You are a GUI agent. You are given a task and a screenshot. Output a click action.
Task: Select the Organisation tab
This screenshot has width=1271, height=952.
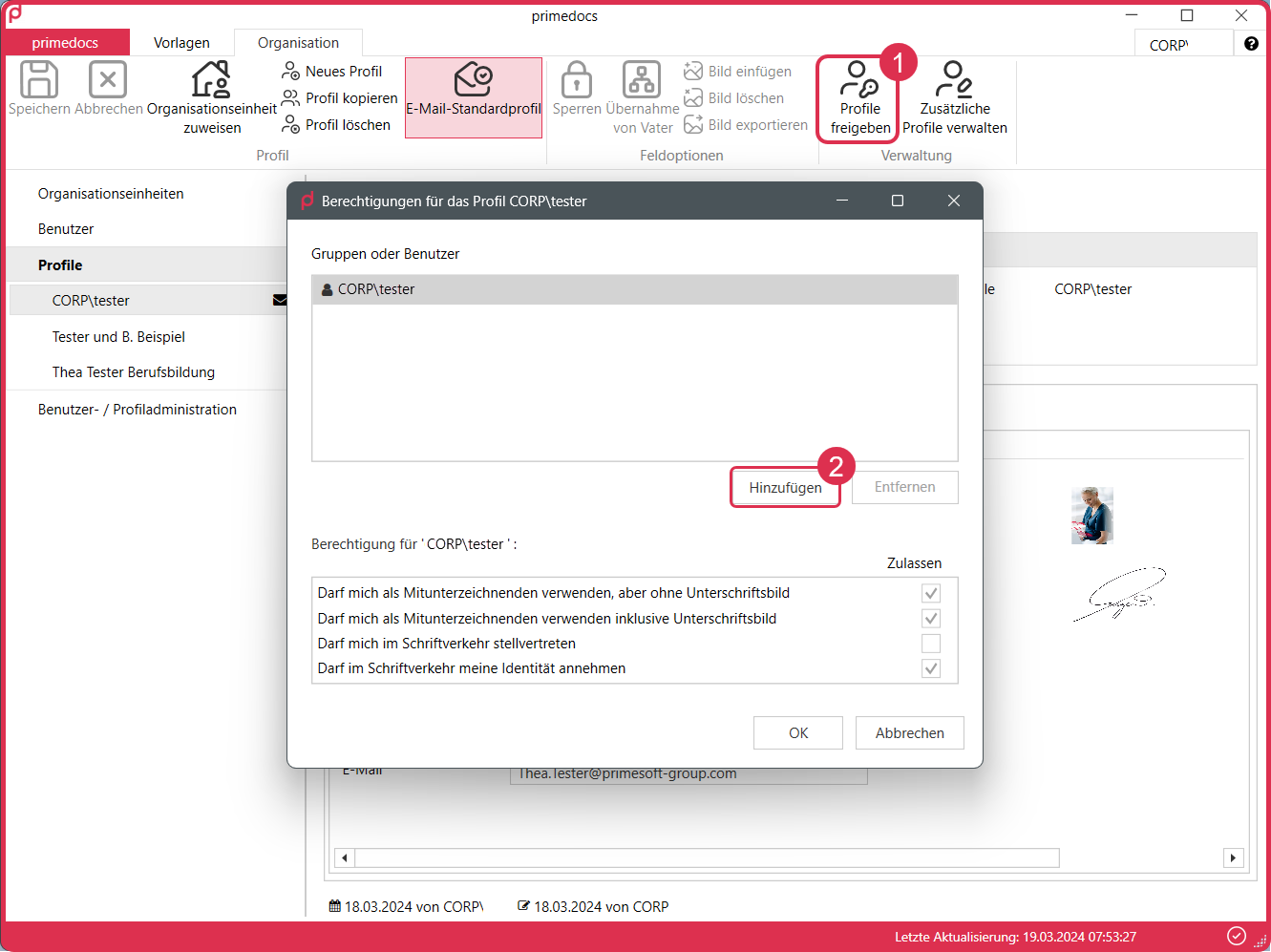298,43
